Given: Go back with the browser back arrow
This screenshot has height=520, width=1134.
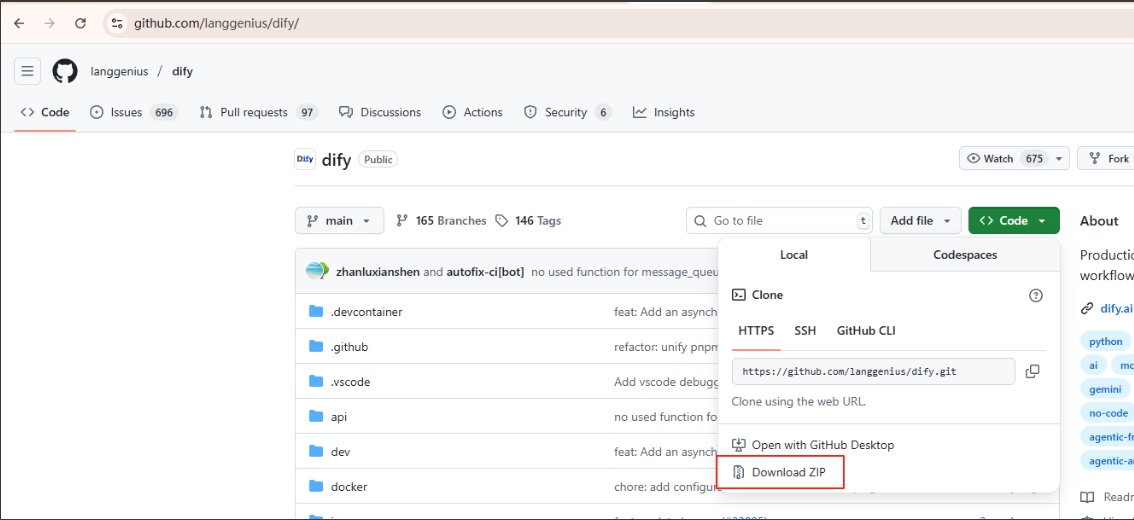Looking at the screenshot, I should pyautogui.click(x=19, y=23).
